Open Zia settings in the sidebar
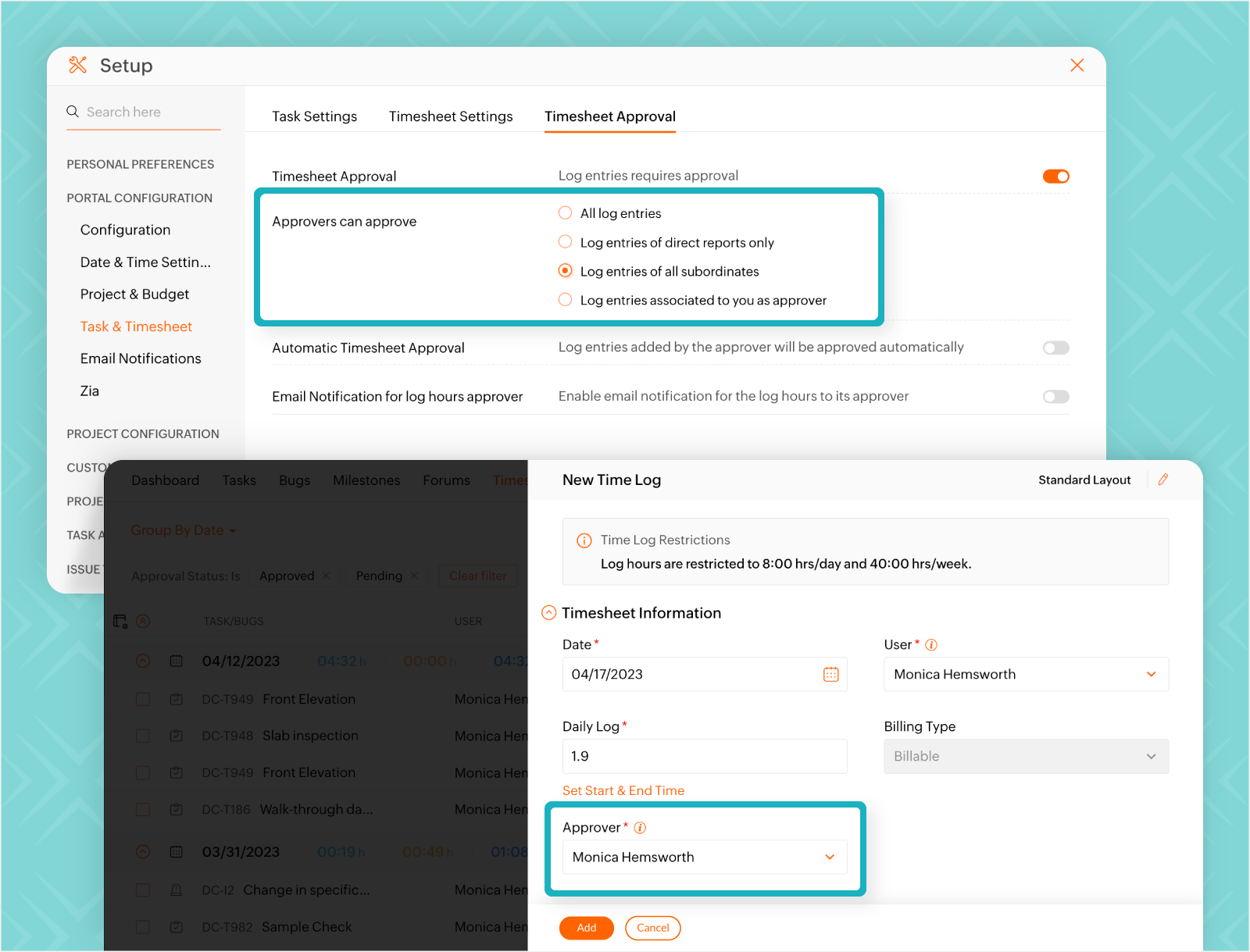Screen dimensions: 1250x952 point(90,390)
